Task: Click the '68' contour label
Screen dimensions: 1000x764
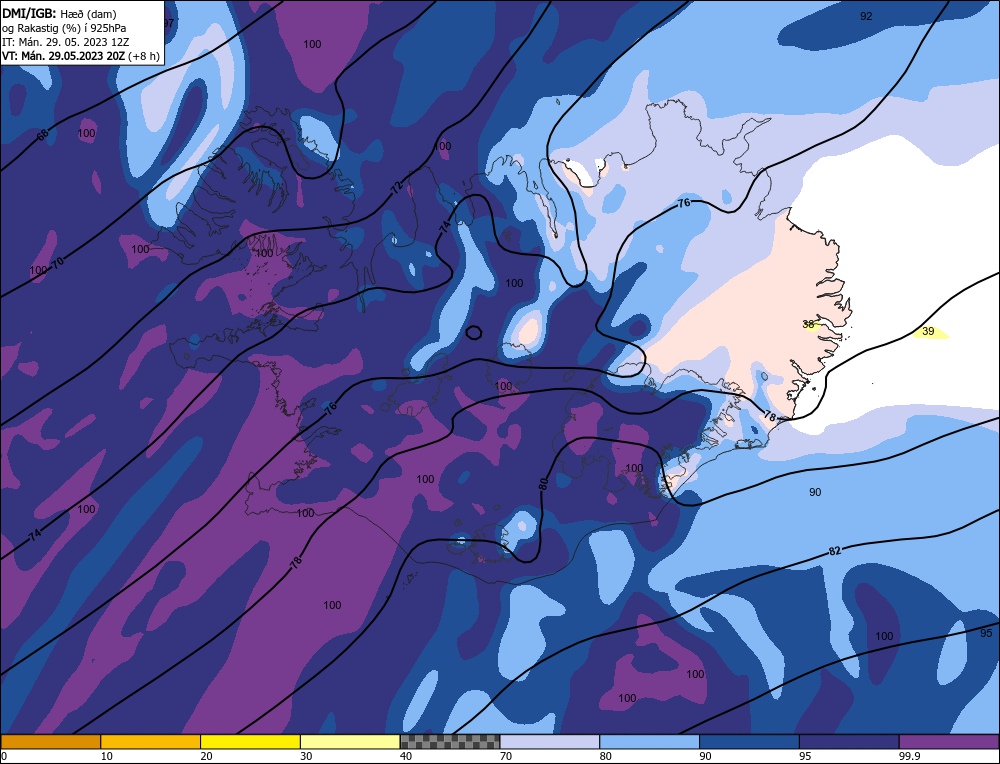Action: click(42, 135)
